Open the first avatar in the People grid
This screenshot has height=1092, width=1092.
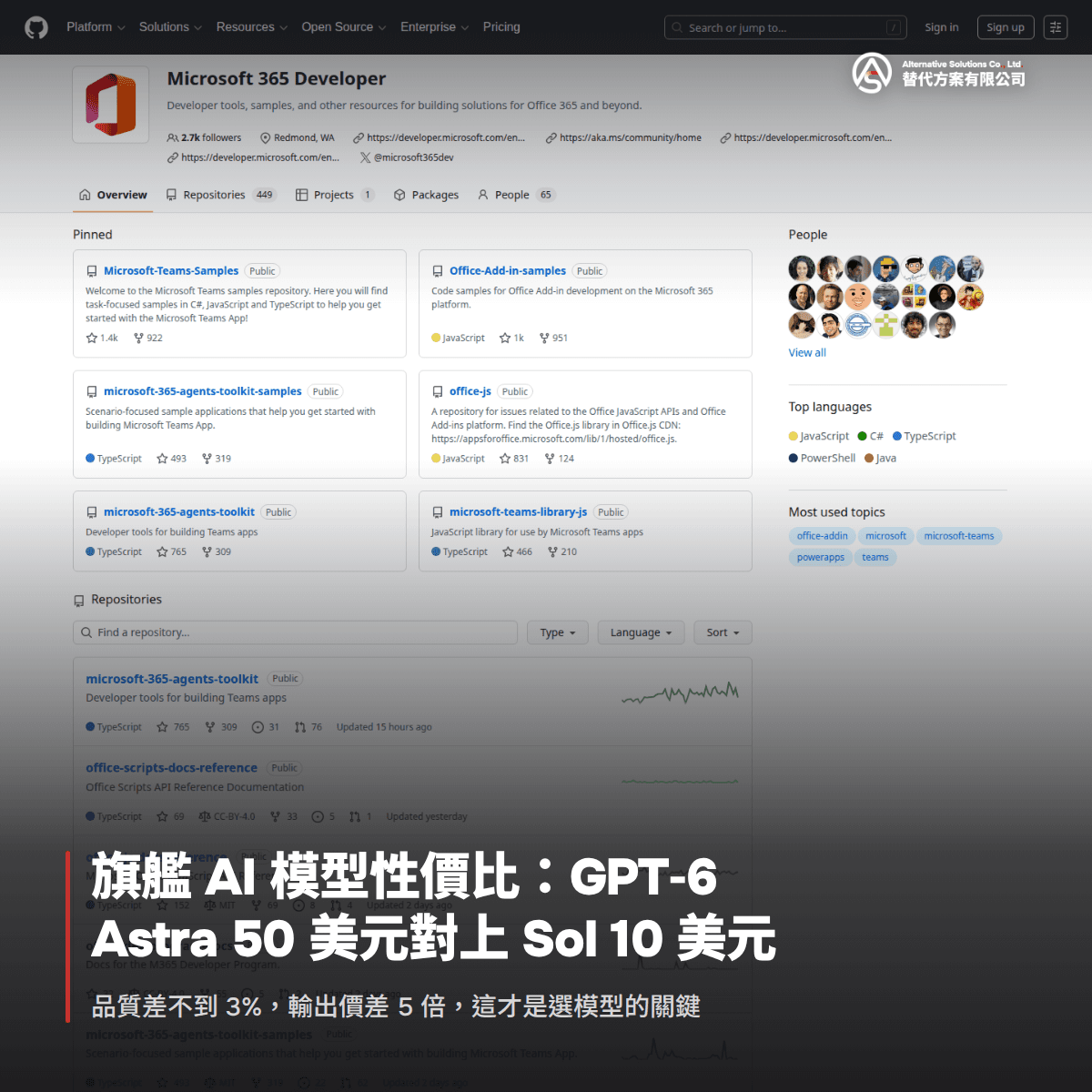(802, 268)
